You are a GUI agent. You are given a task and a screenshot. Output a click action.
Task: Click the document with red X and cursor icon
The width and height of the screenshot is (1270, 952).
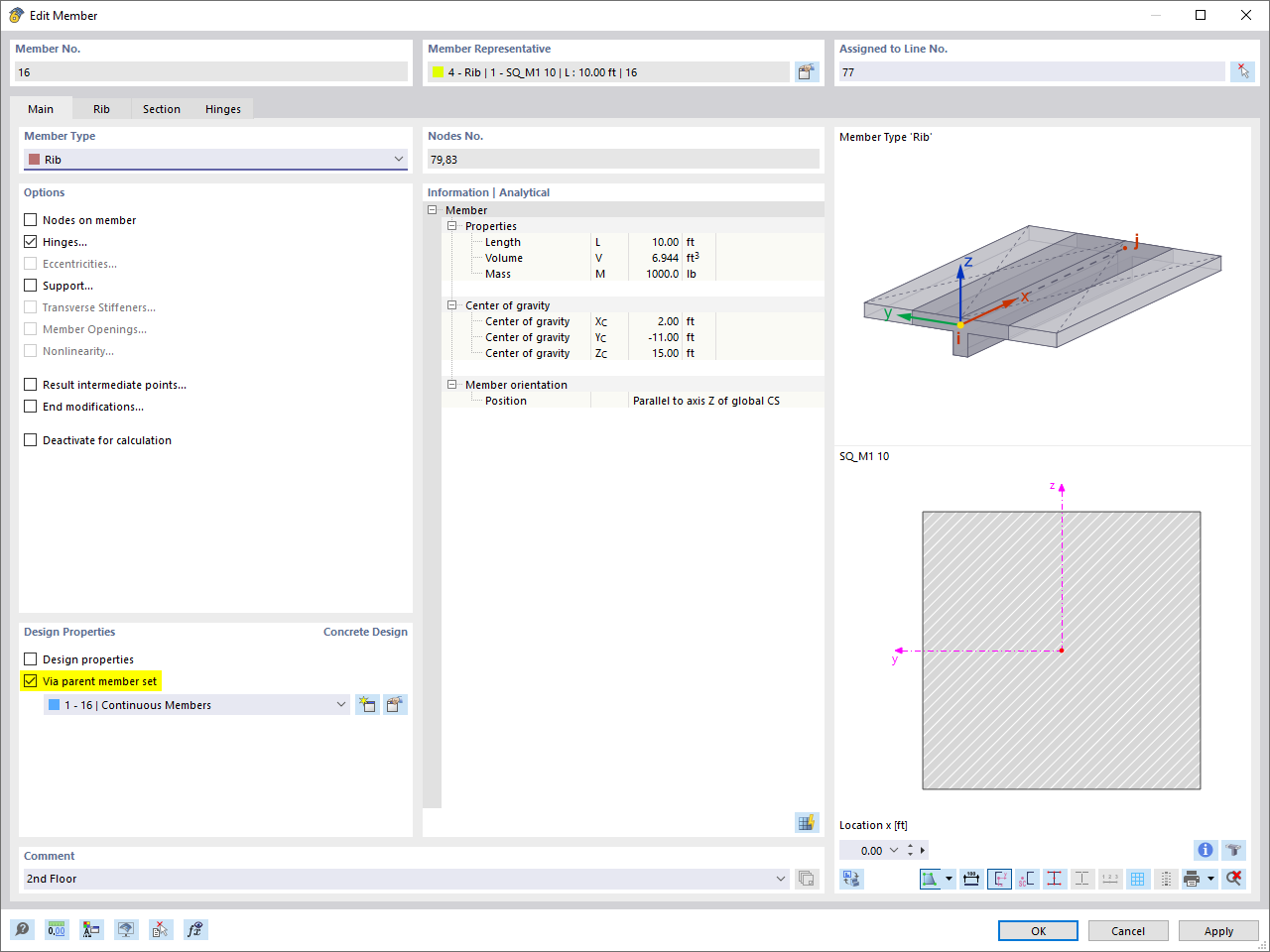click(161, 929)
